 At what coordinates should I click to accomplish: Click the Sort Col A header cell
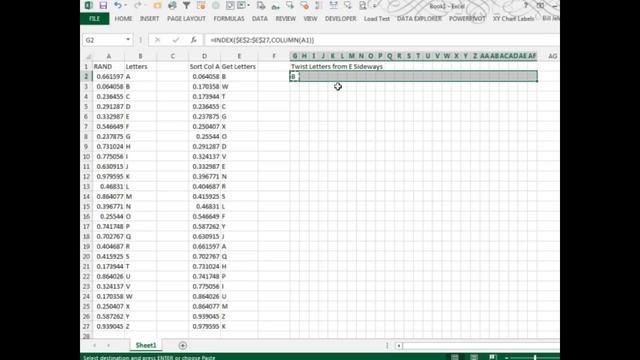click(x=204, y=67)
